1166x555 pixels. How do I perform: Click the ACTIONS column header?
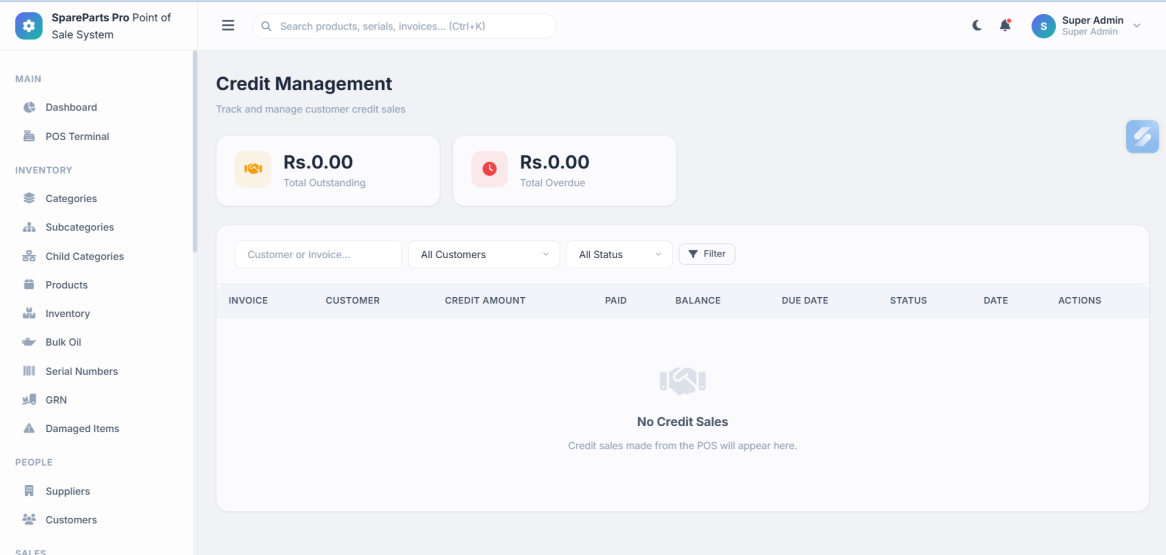point(1080,301)
